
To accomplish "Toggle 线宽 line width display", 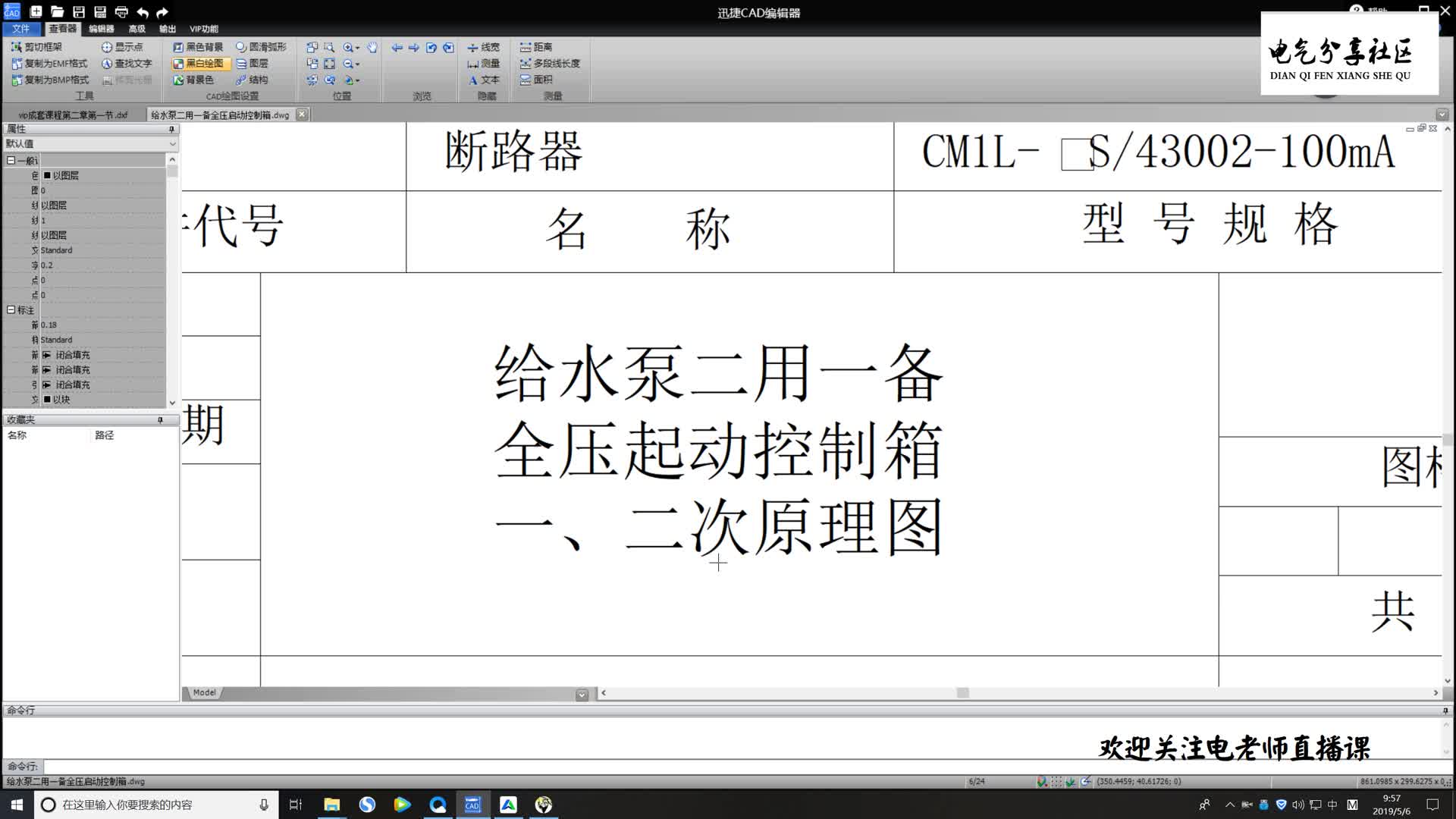I will (483, 47).
